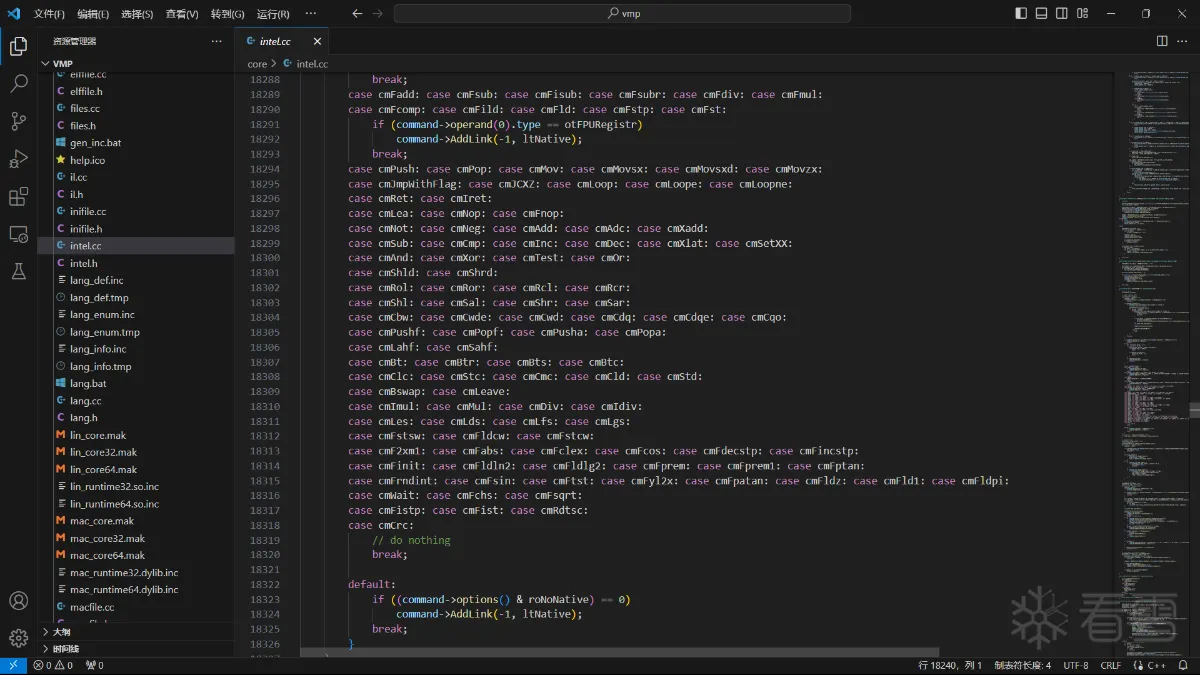Go back with the left arrow
The height and width of the screenshot is (675, 1200).
click(x=357, y=14)
